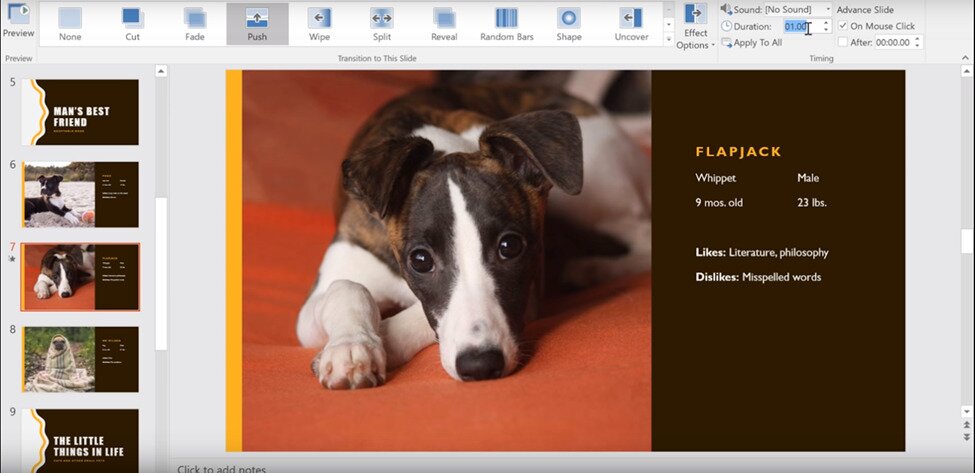This screenshot has height=473, width=975.
Task: Click to add notes below slide
Action: pos(220,468)
